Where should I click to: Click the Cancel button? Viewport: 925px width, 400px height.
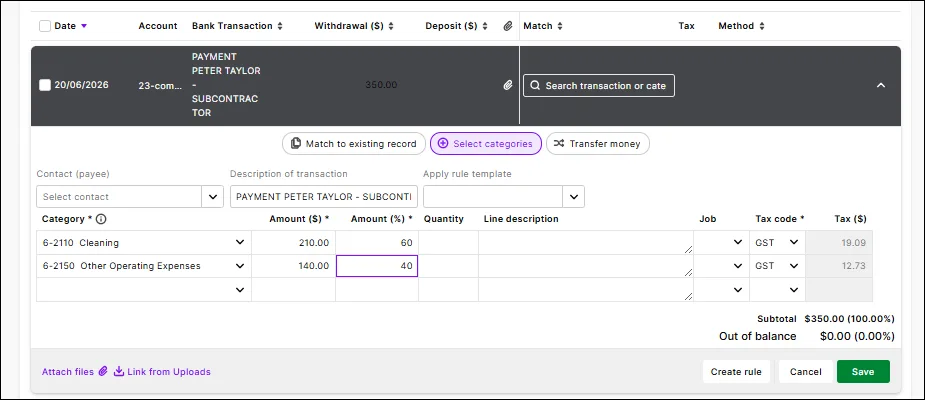806,372
